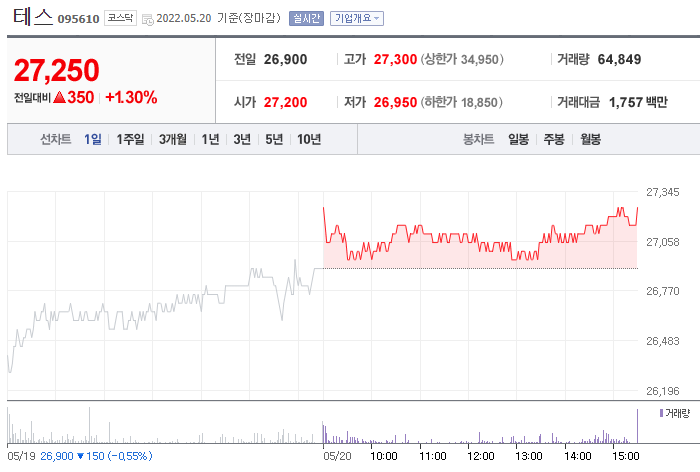Click the 선차트 label
This screenshot has width=700, height=472.
coord(56,139)
